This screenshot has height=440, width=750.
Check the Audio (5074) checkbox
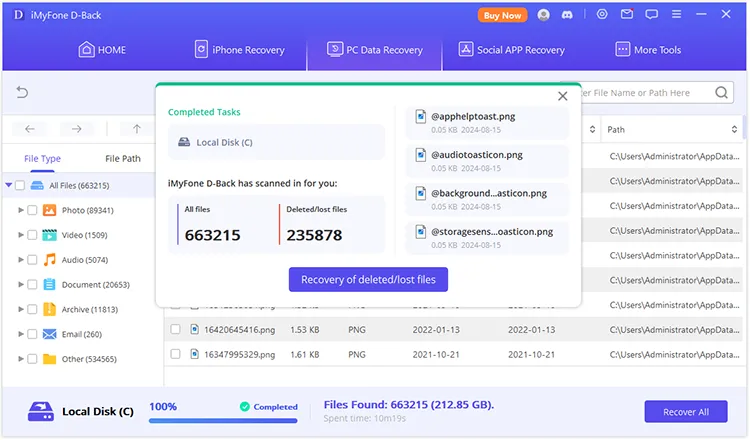coord(32,260)
